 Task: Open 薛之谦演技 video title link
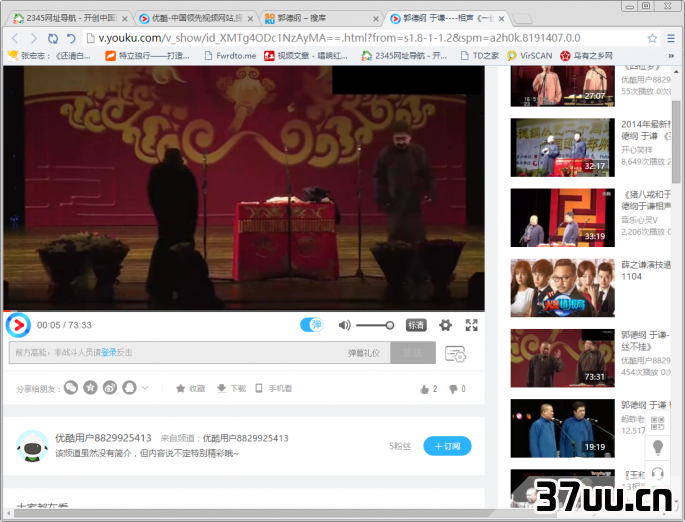(x=646, y=270)
